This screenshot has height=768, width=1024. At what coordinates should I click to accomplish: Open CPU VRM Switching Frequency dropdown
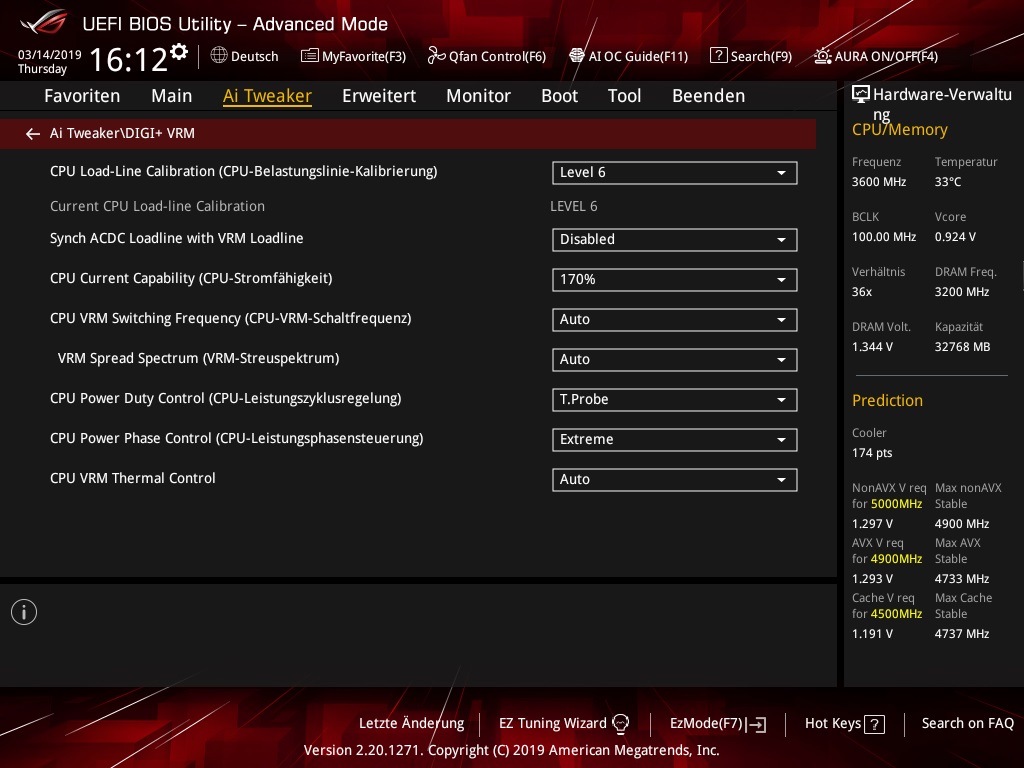[x=675, y=319]
